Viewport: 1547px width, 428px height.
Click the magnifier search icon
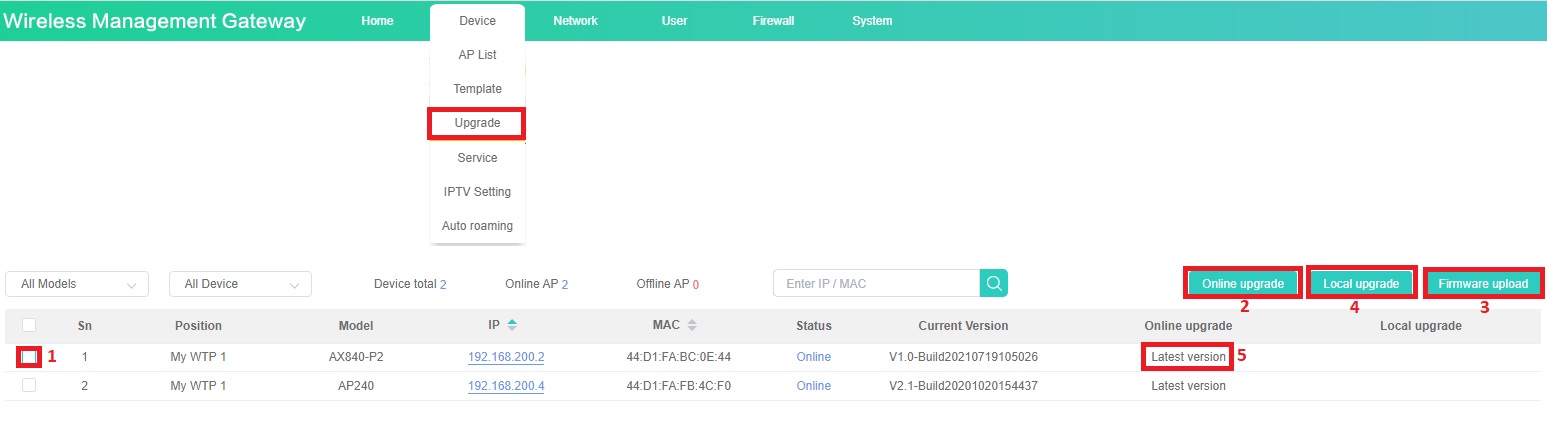tap(993, 284)
